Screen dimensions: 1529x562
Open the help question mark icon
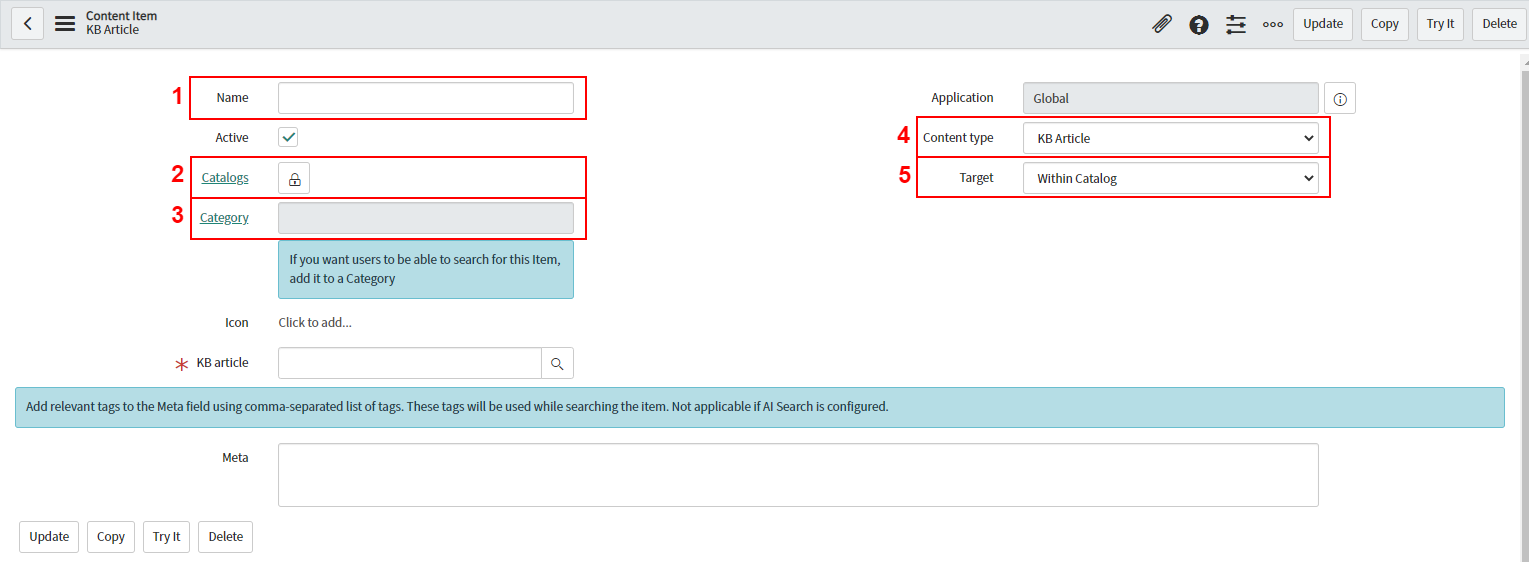click(1199, 24)
